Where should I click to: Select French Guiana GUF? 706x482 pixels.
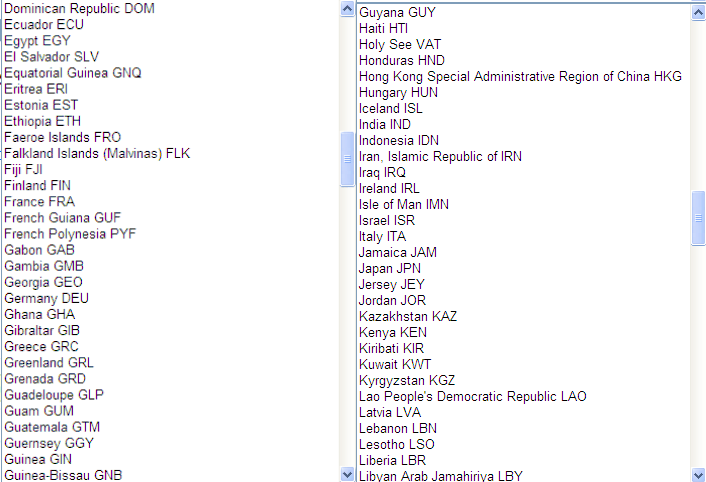[x=63, y=218]
